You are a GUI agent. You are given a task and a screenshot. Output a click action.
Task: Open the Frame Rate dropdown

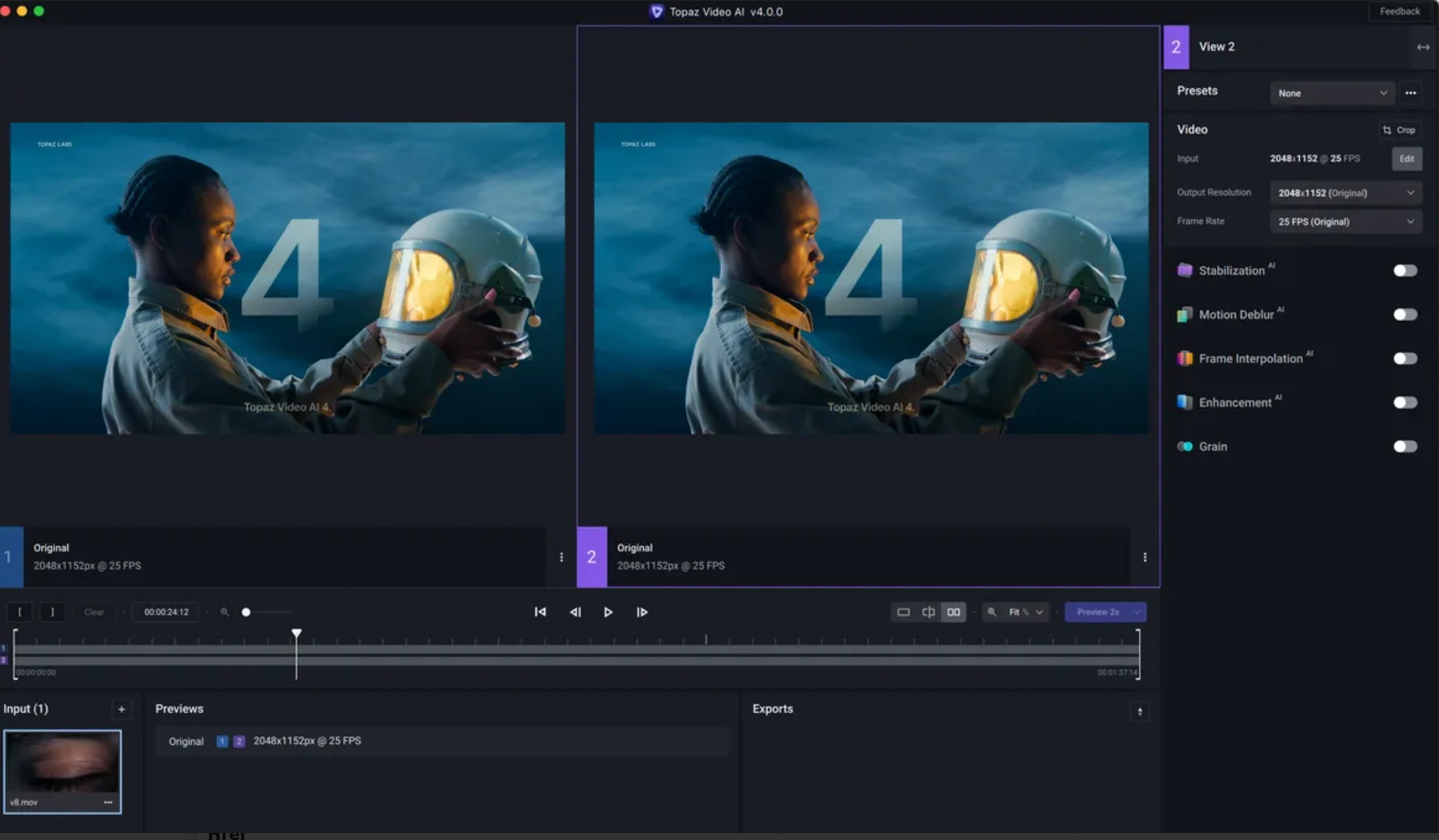coord(1345,221)
